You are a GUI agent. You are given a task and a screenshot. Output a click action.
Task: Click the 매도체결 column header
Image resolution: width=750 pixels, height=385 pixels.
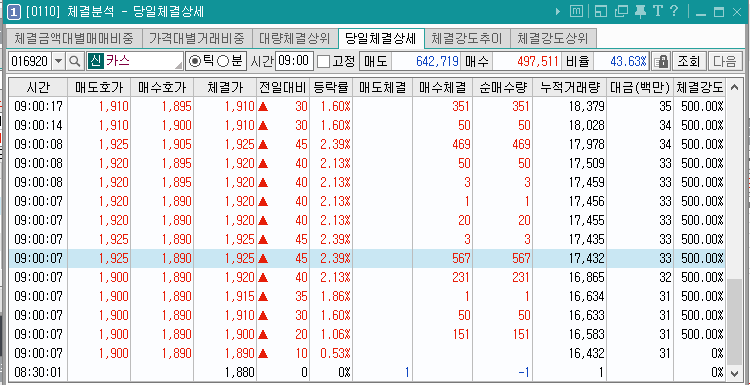point(382,87)
